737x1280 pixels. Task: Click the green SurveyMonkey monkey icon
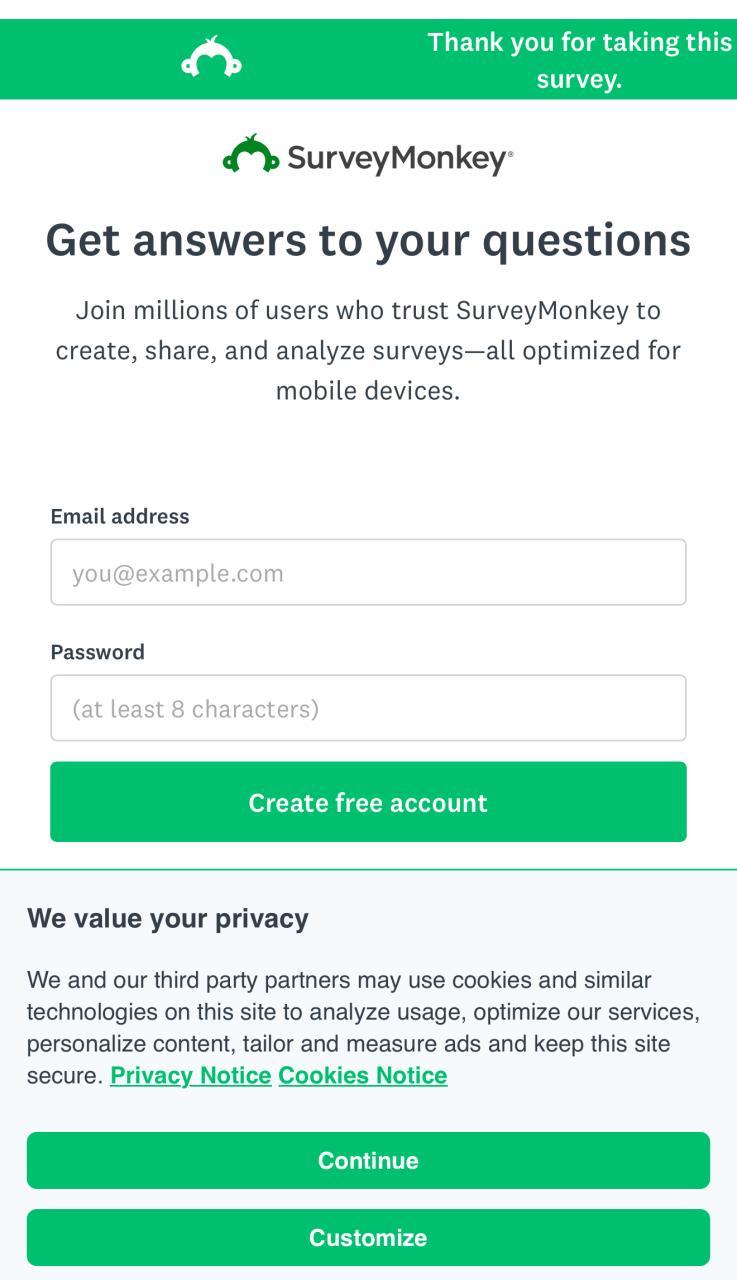point(250,156)
